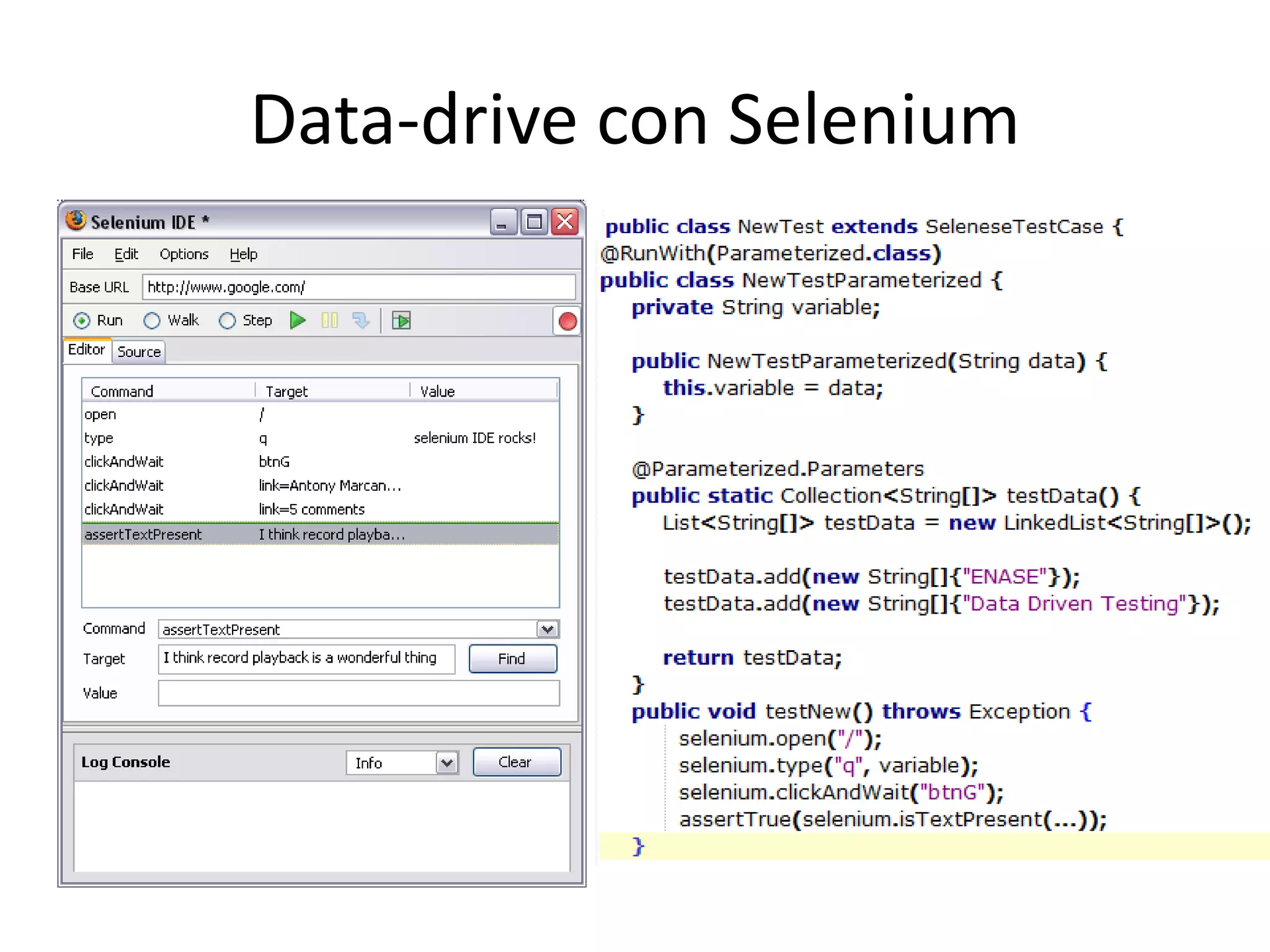Select the clickAndWait btnG row
The image size is (1270, 952).
point(321,462)
